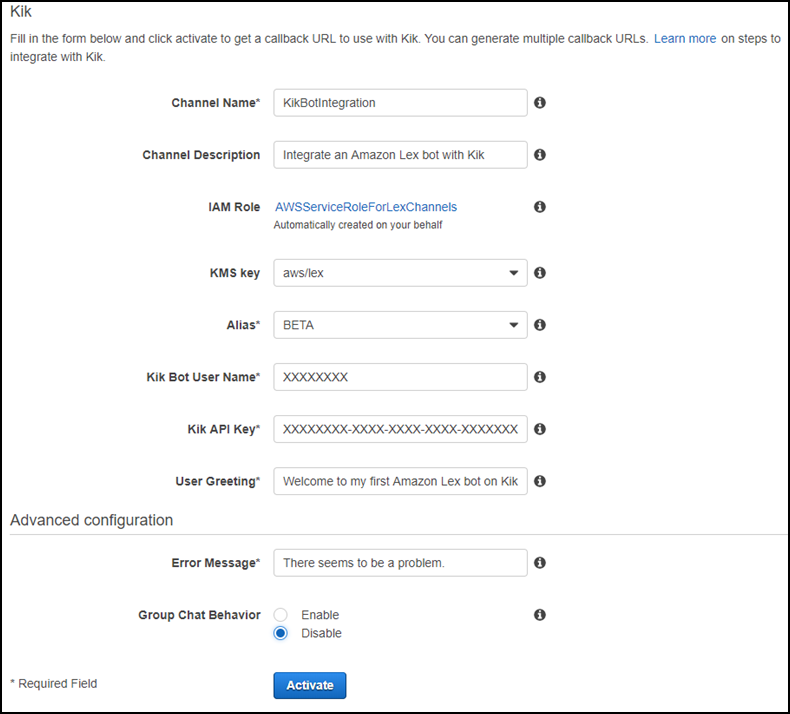Show info for the Error Message field
This screenshot has width=790, height=714.
coord(540,563)
